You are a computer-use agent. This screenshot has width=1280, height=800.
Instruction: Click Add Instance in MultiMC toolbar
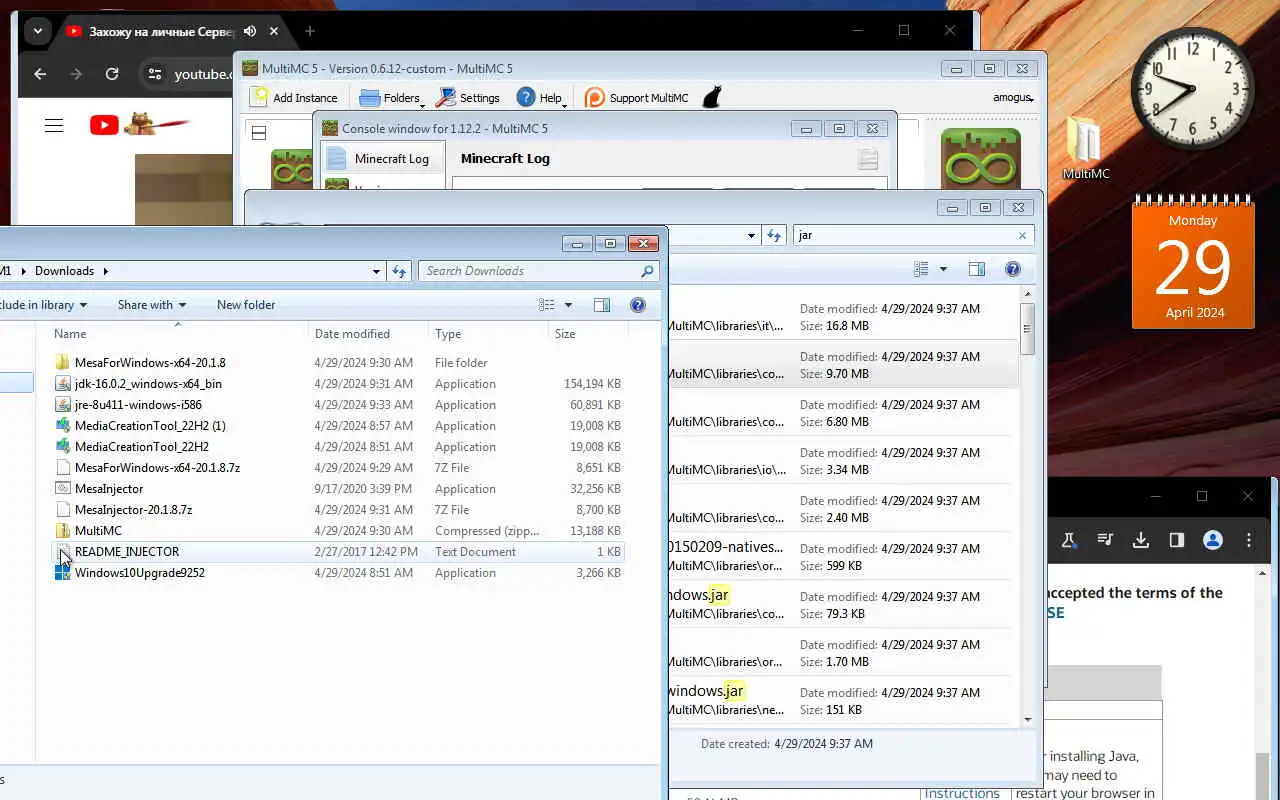294,97
